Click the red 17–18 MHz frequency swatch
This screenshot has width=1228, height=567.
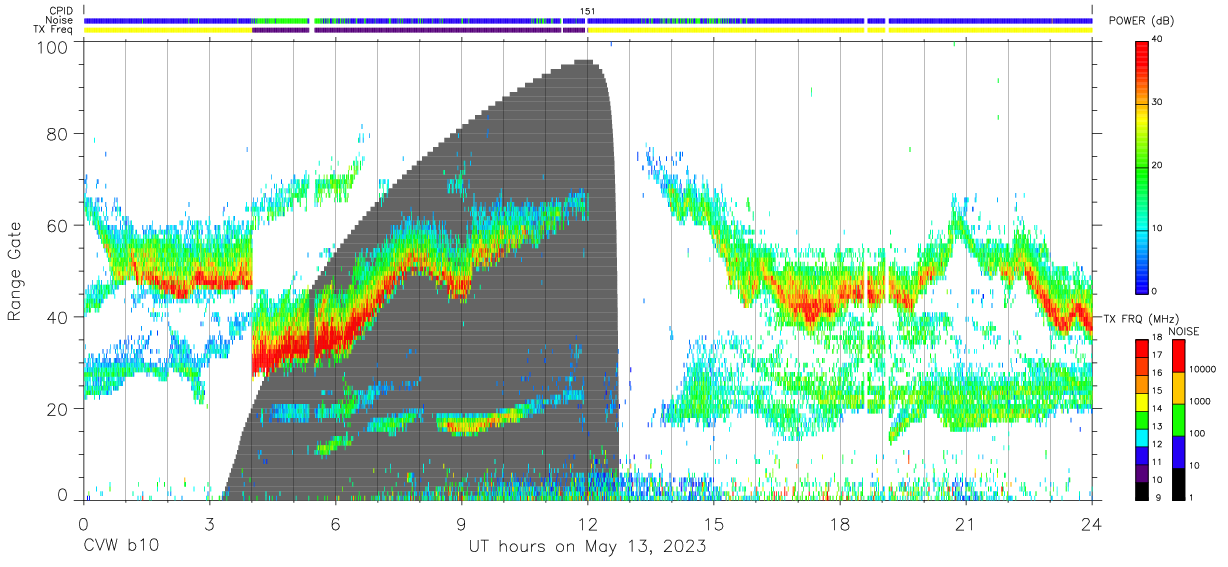point(1142,347)
